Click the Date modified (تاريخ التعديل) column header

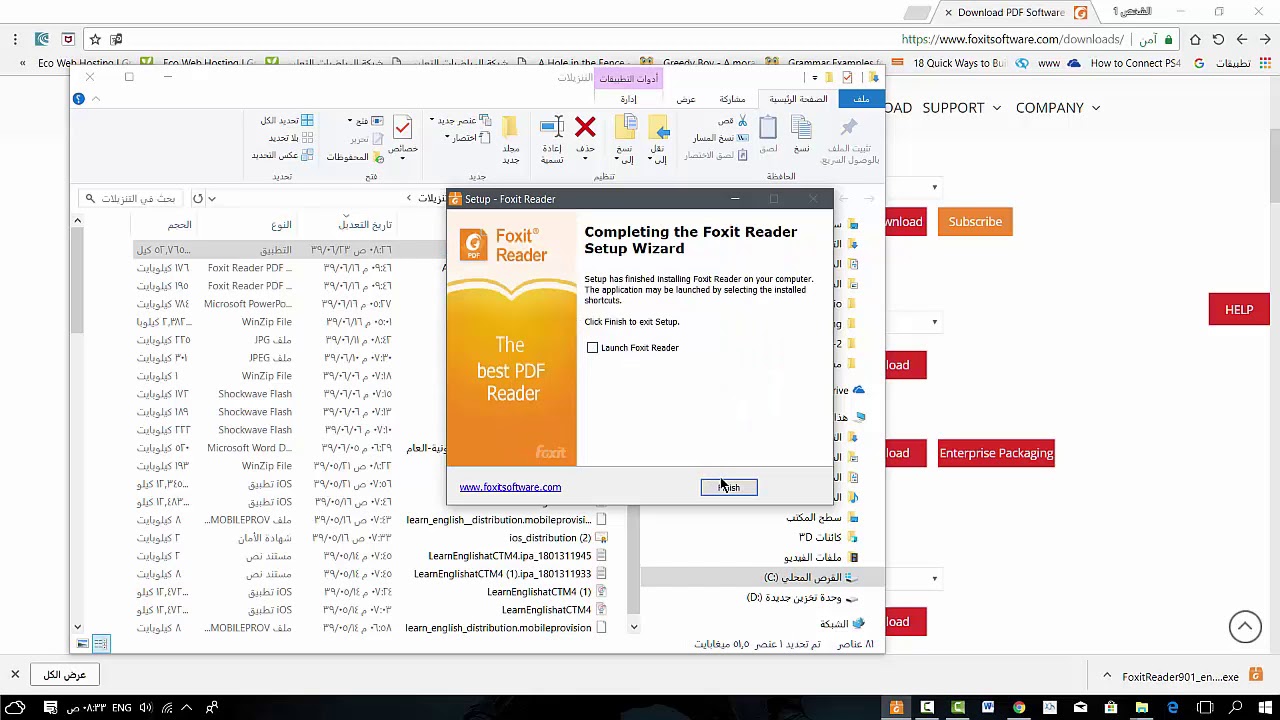tap(365, 225)
